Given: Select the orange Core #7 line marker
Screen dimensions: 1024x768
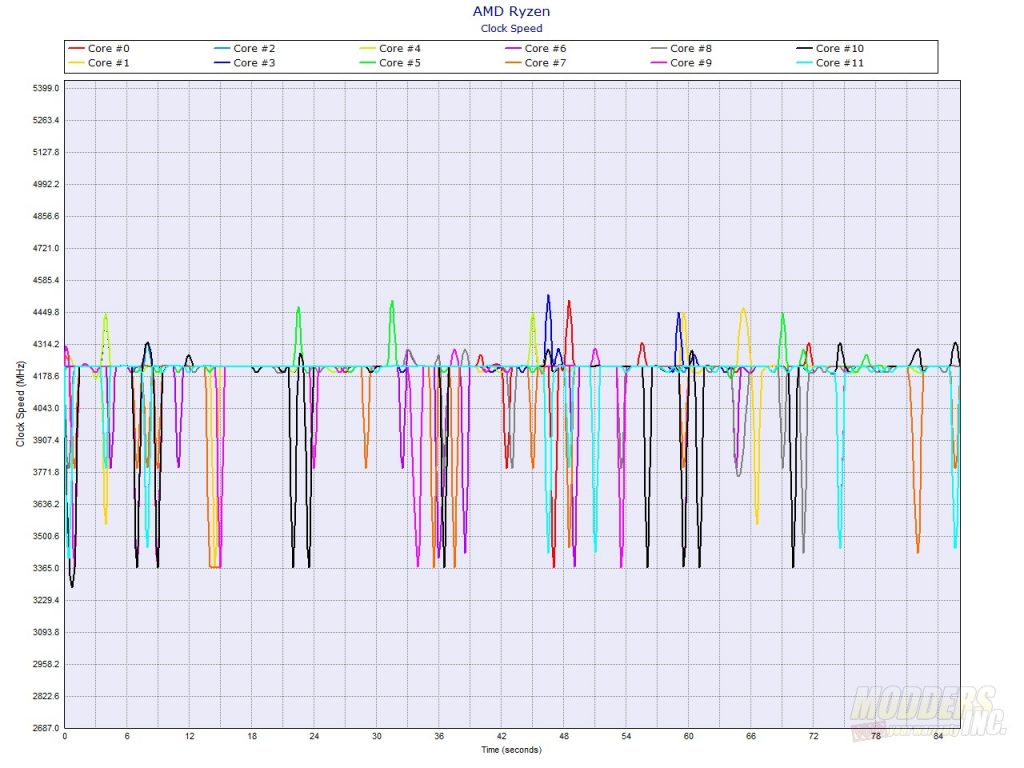Looking at the screenshot, I should coord(512,62).
